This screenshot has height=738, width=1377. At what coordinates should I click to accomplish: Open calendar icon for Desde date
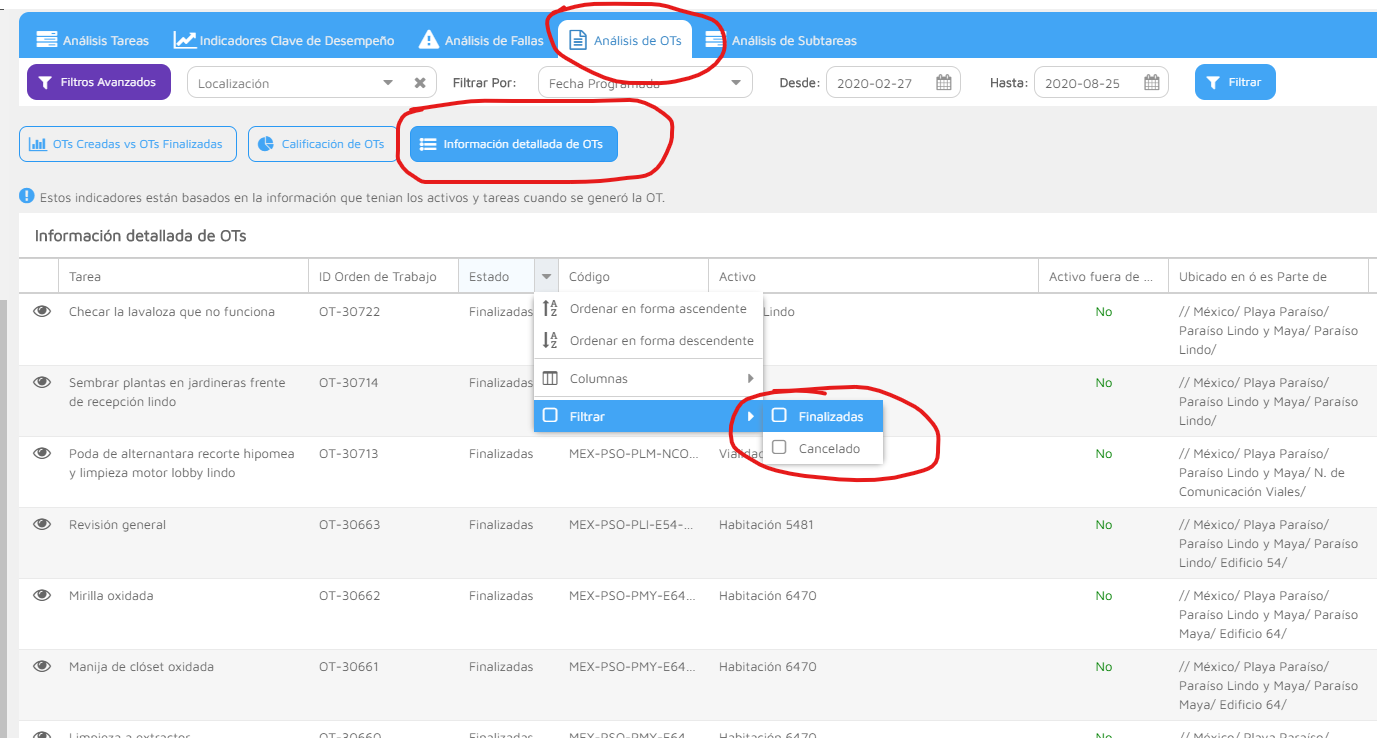click(x=943, y=83)
